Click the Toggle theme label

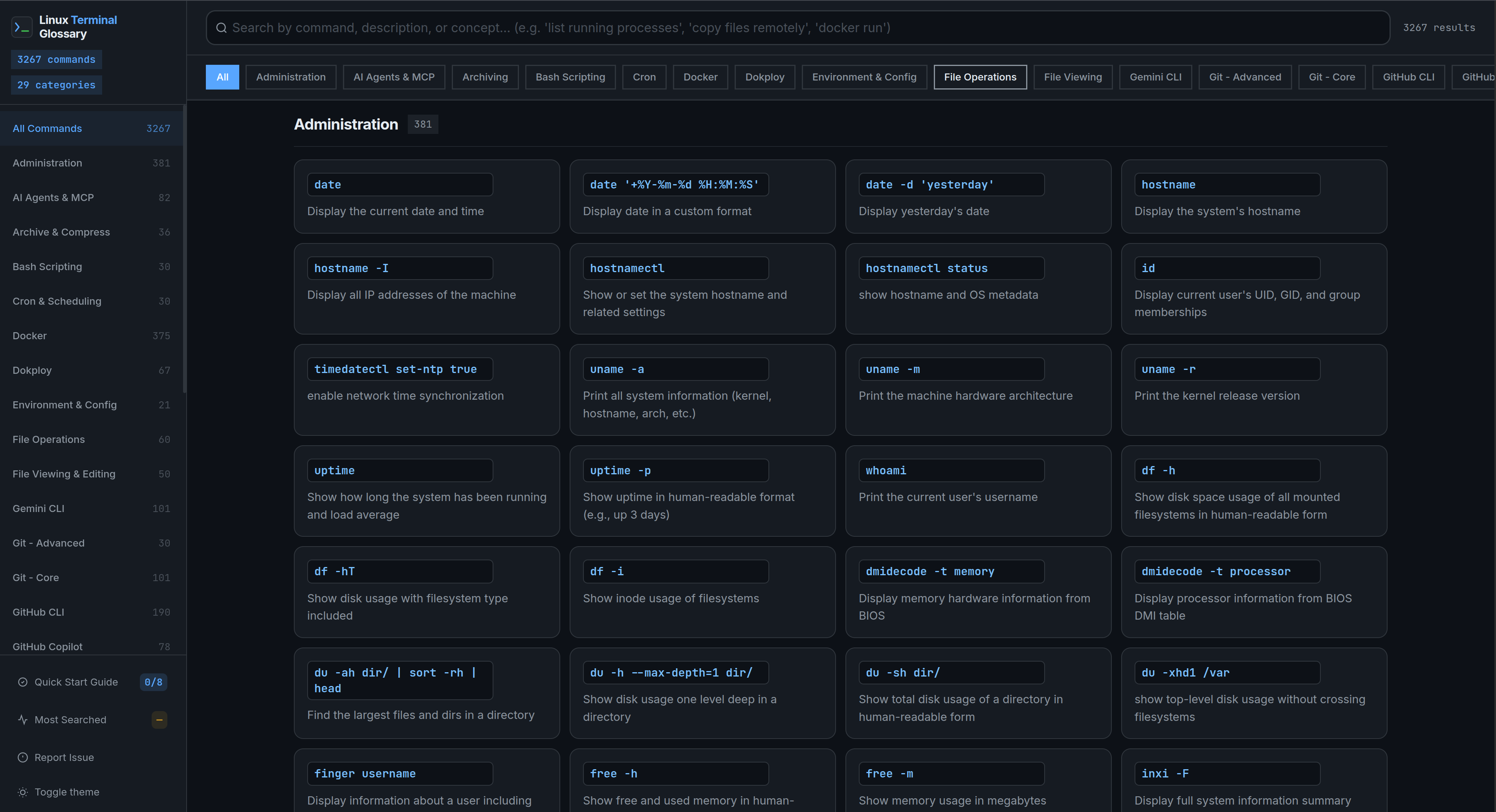(x=67, y=792)
